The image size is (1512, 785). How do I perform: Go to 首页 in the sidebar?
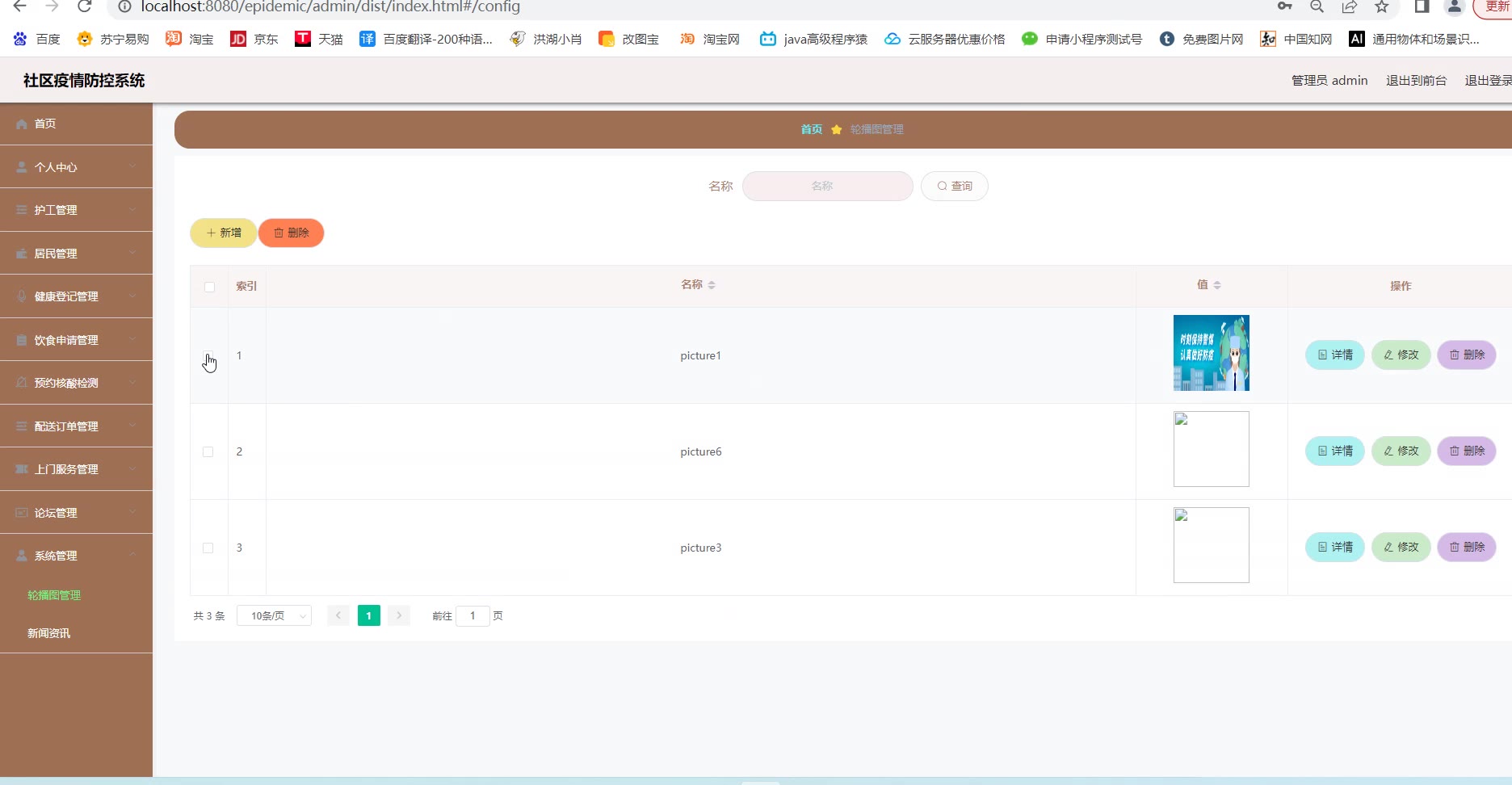point(76,124)
